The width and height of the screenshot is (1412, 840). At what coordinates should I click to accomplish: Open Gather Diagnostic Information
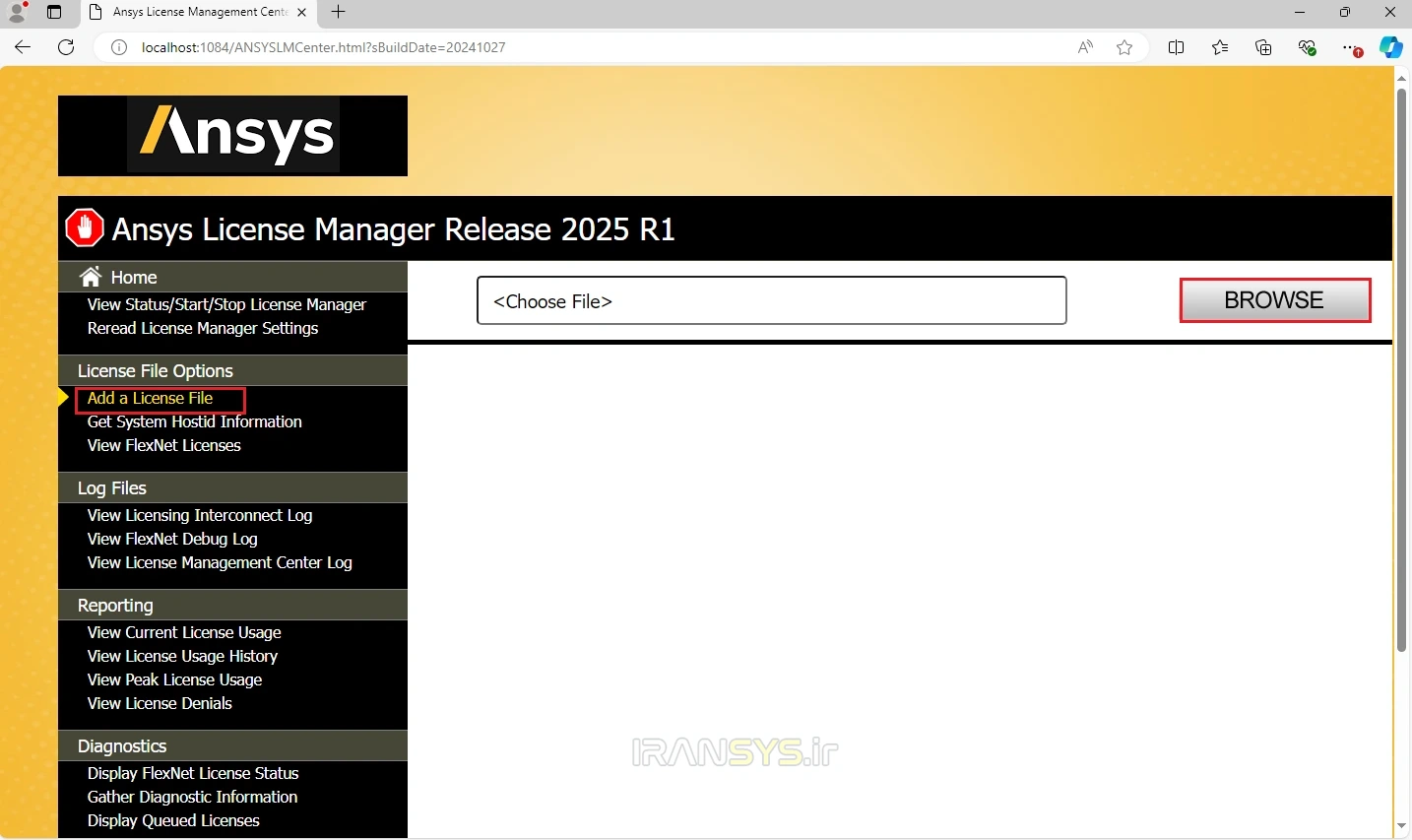coord(192,797)
